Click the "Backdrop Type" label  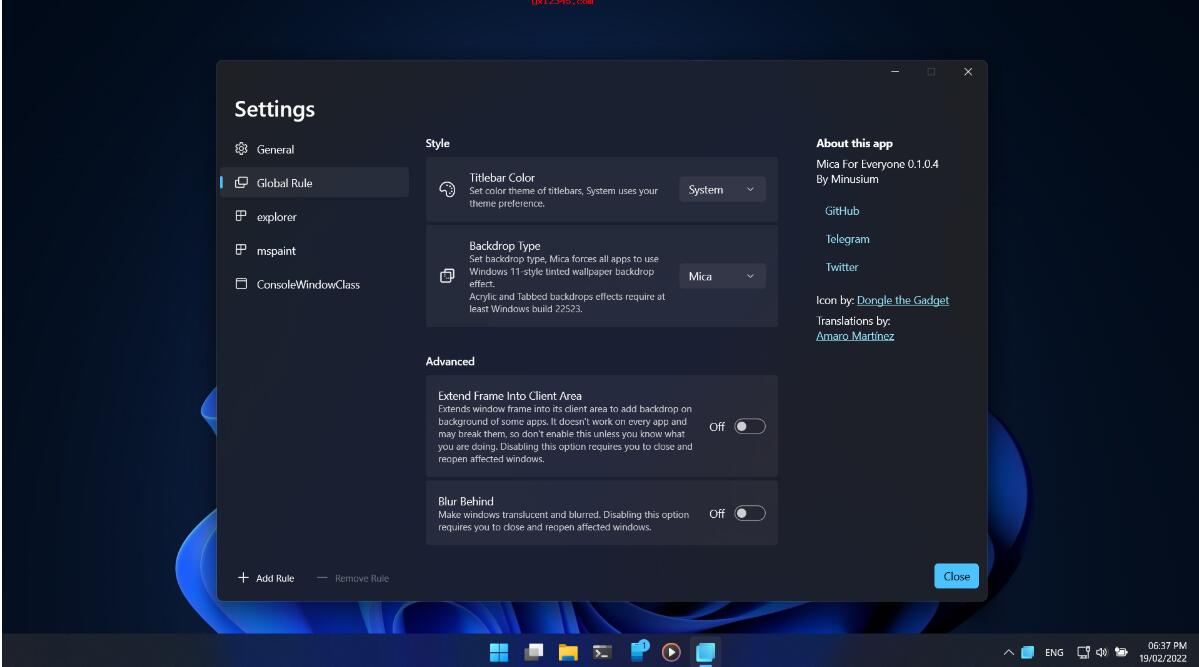click(x=505, y=246)
